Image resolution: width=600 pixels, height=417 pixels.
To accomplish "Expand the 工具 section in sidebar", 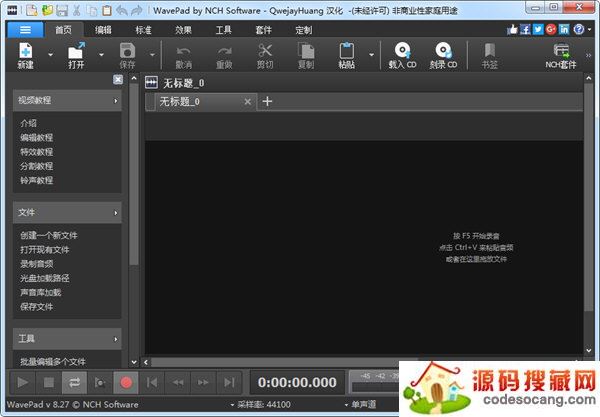I will click(67, 339).
